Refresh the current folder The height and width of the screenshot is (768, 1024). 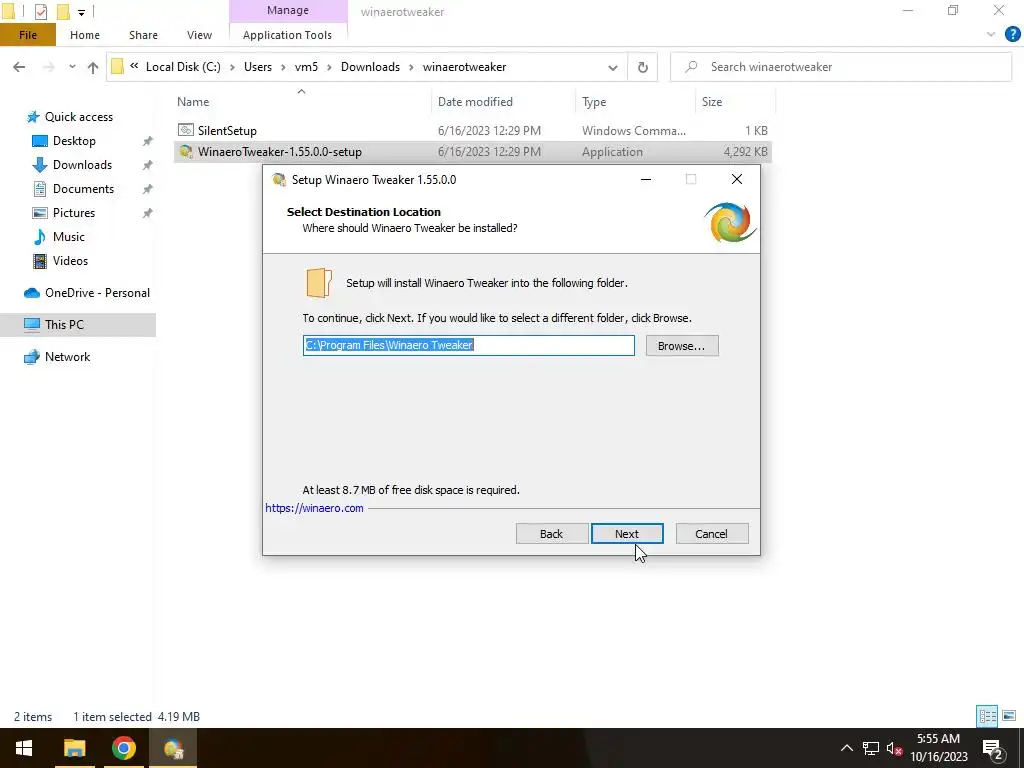[643, 67]
